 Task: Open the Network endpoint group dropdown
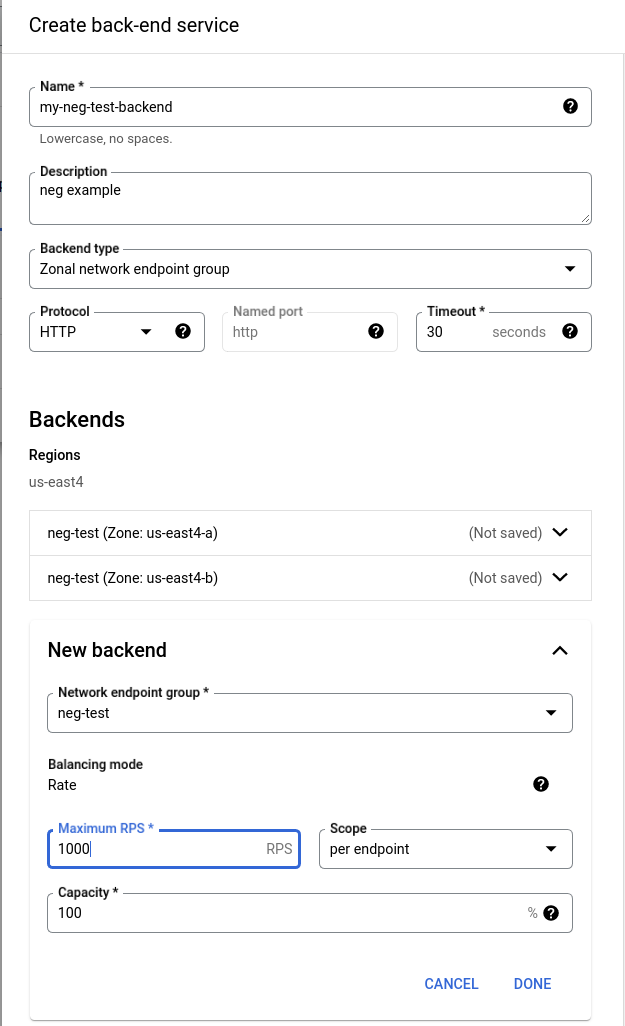coord(552,712)
